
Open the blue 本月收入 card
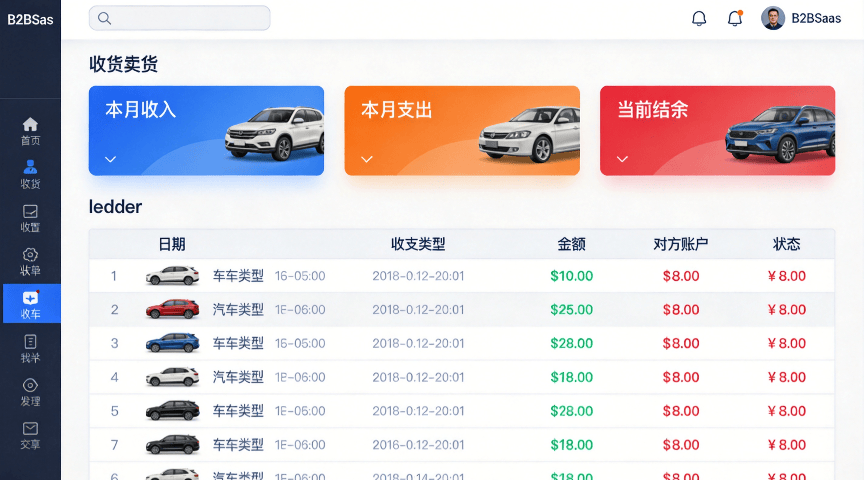pyautogui.click(x=206, y=131)
